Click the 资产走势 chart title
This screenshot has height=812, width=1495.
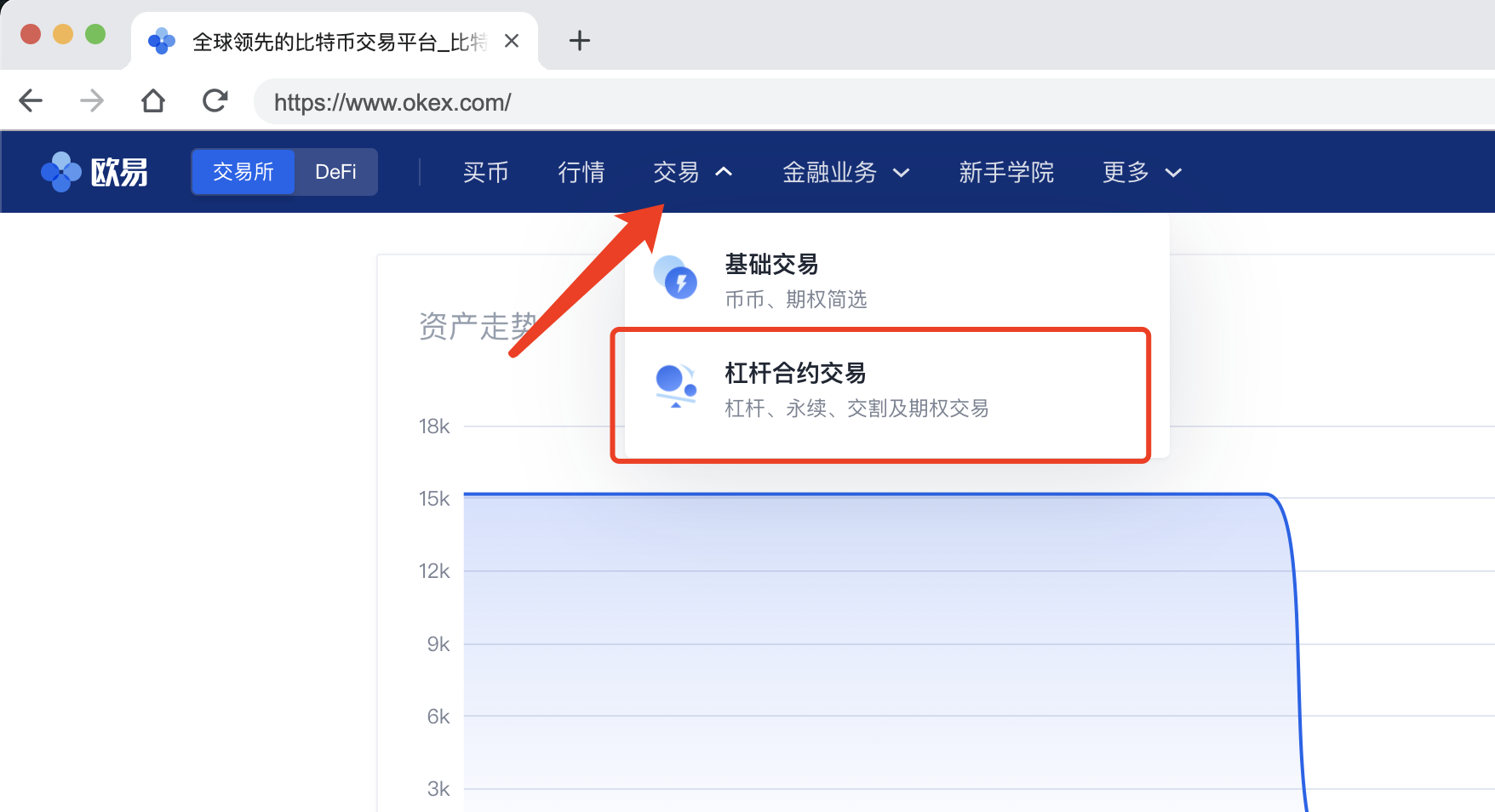478,327
